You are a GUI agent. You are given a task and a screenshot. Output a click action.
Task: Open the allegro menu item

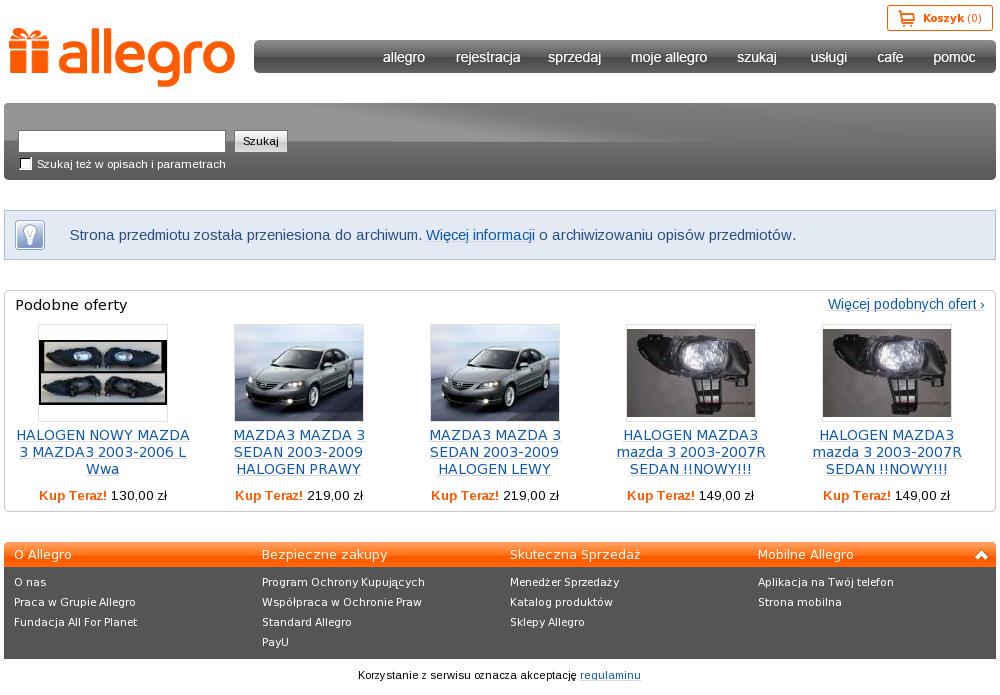tap(404, 57)
